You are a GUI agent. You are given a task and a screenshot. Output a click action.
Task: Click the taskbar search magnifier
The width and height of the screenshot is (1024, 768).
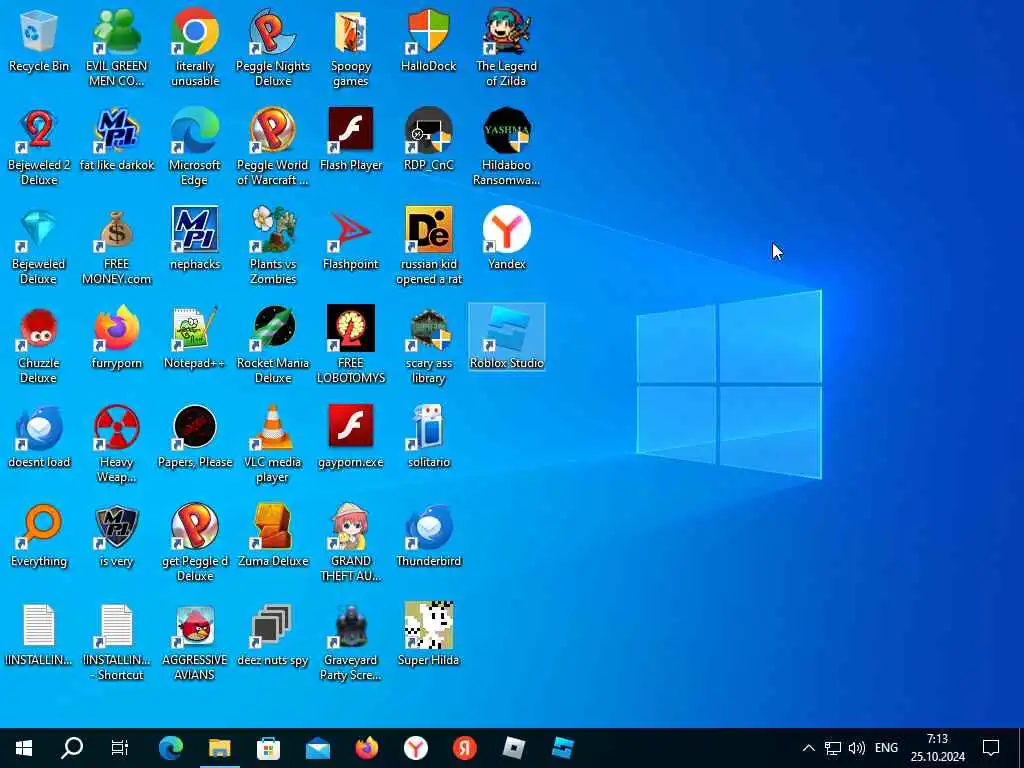click(x=72, y=748)
